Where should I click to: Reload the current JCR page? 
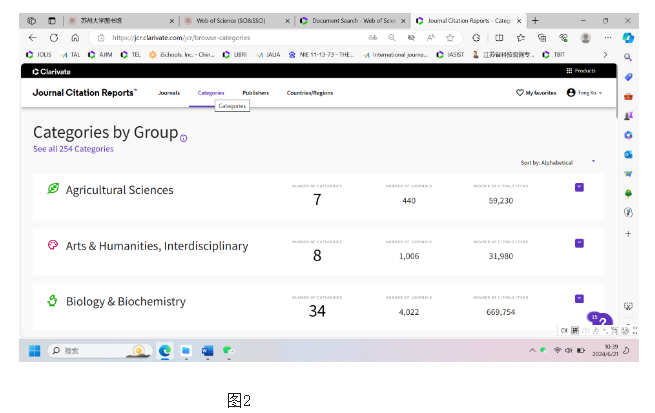[x=54, y=38]
